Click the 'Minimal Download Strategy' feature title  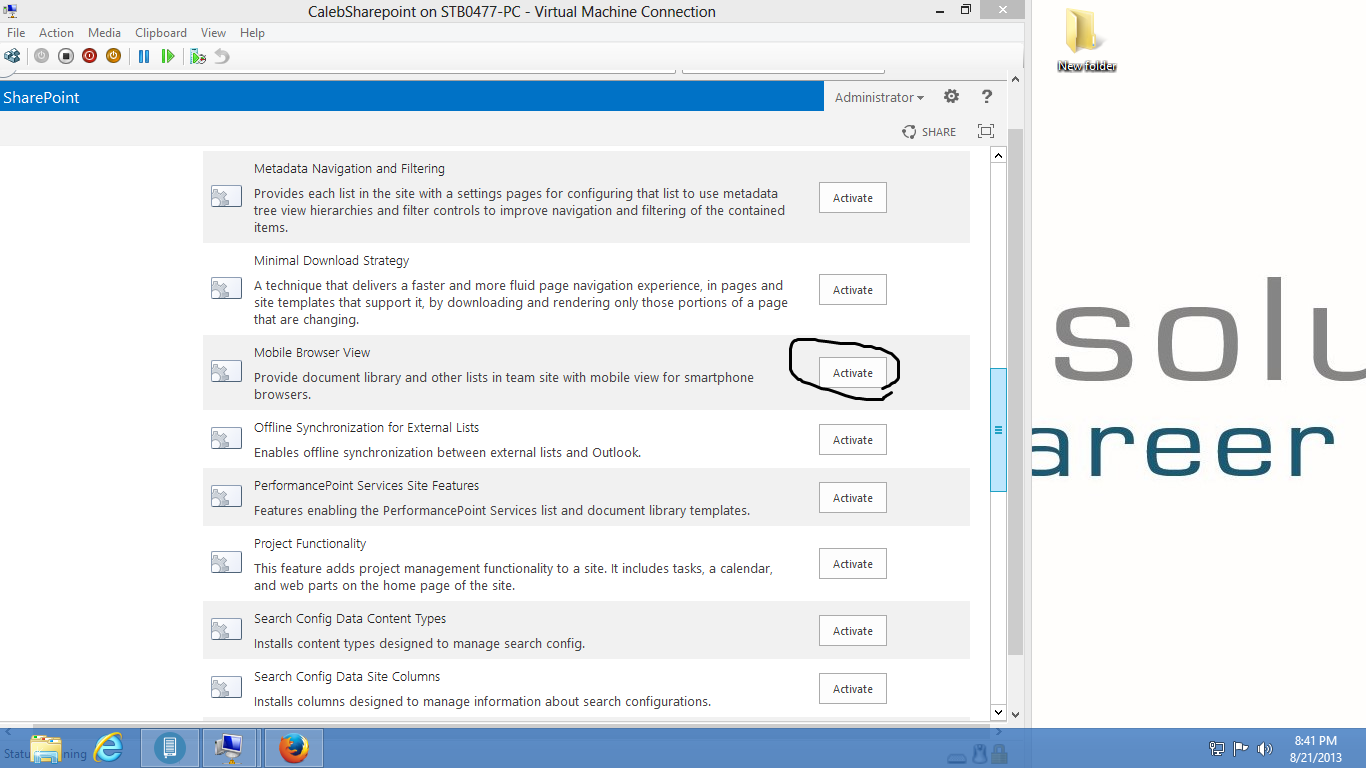click(332, 261)
